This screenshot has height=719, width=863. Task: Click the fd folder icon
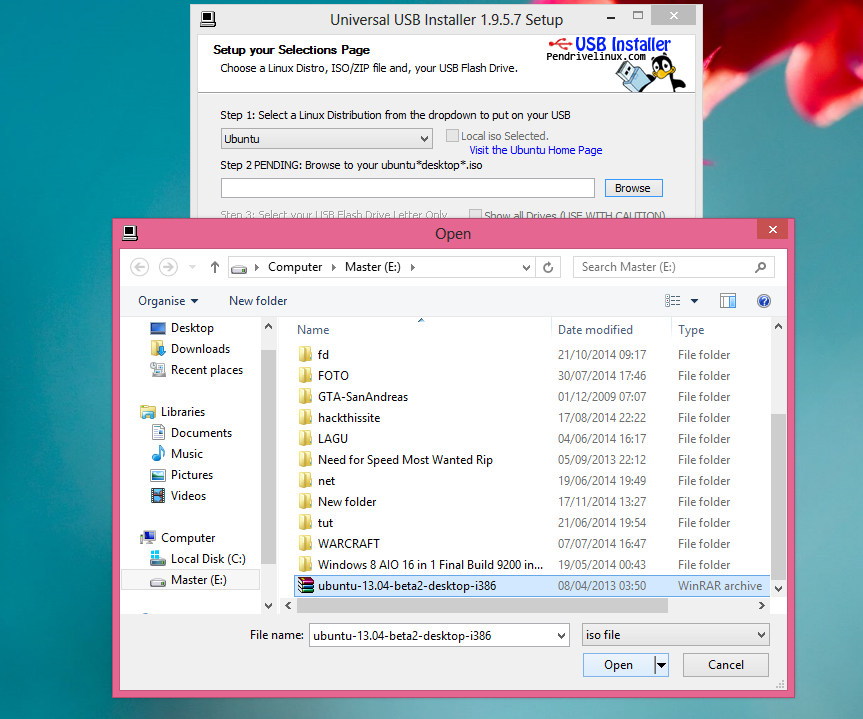tap(305, 354)
